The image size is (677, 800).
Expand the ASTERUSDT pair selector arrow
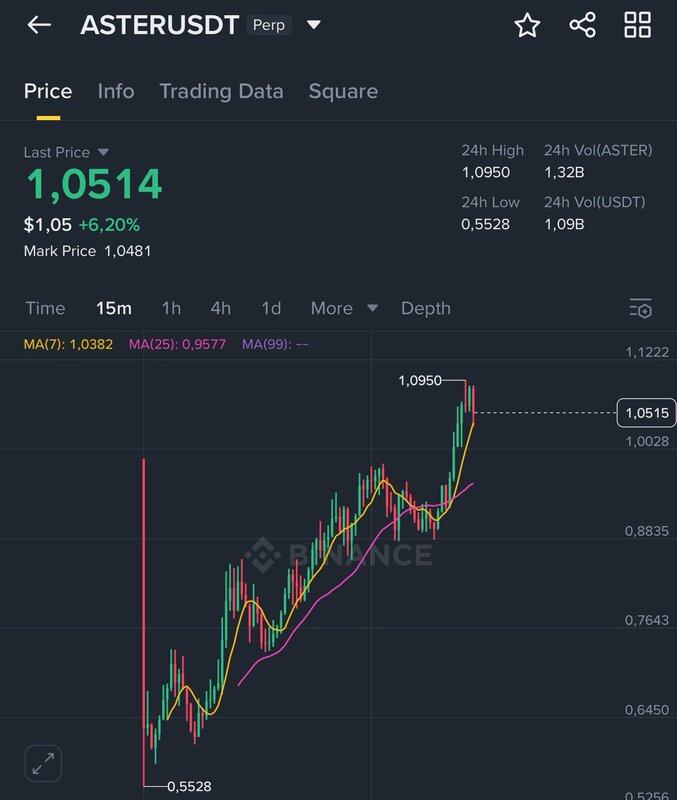pyautogui.click(x=314, y=24)
